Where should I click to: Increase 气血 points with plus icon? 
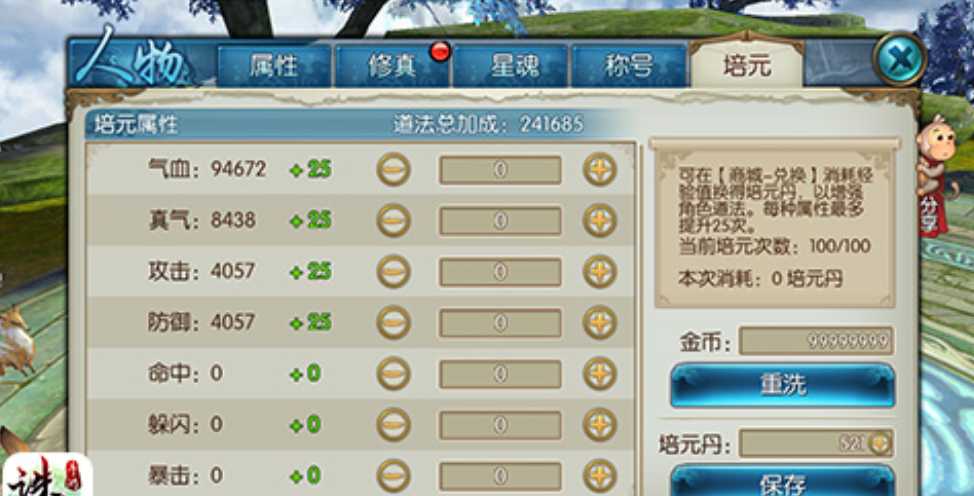click(x=599, y=169)
